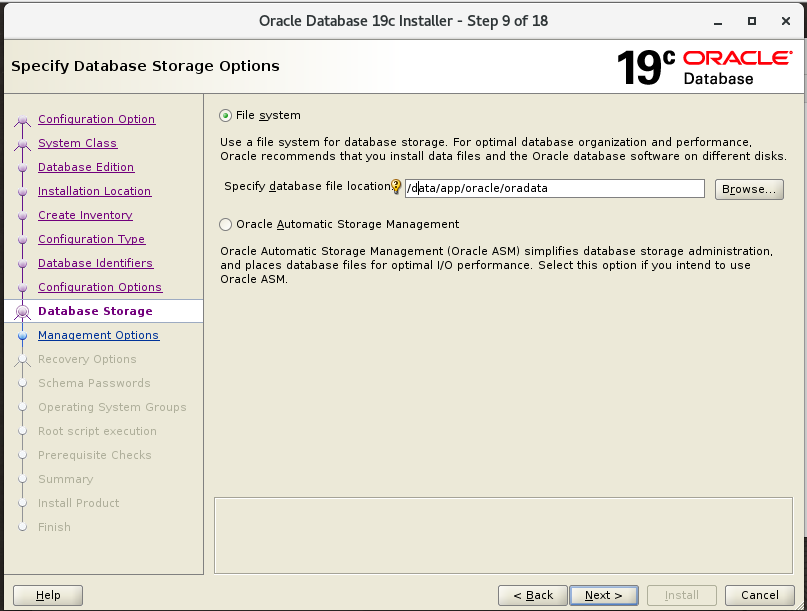Viewport: 807px width, 611px height.
Task: Open the Database Identifiers step
Action: click(95, 263)
